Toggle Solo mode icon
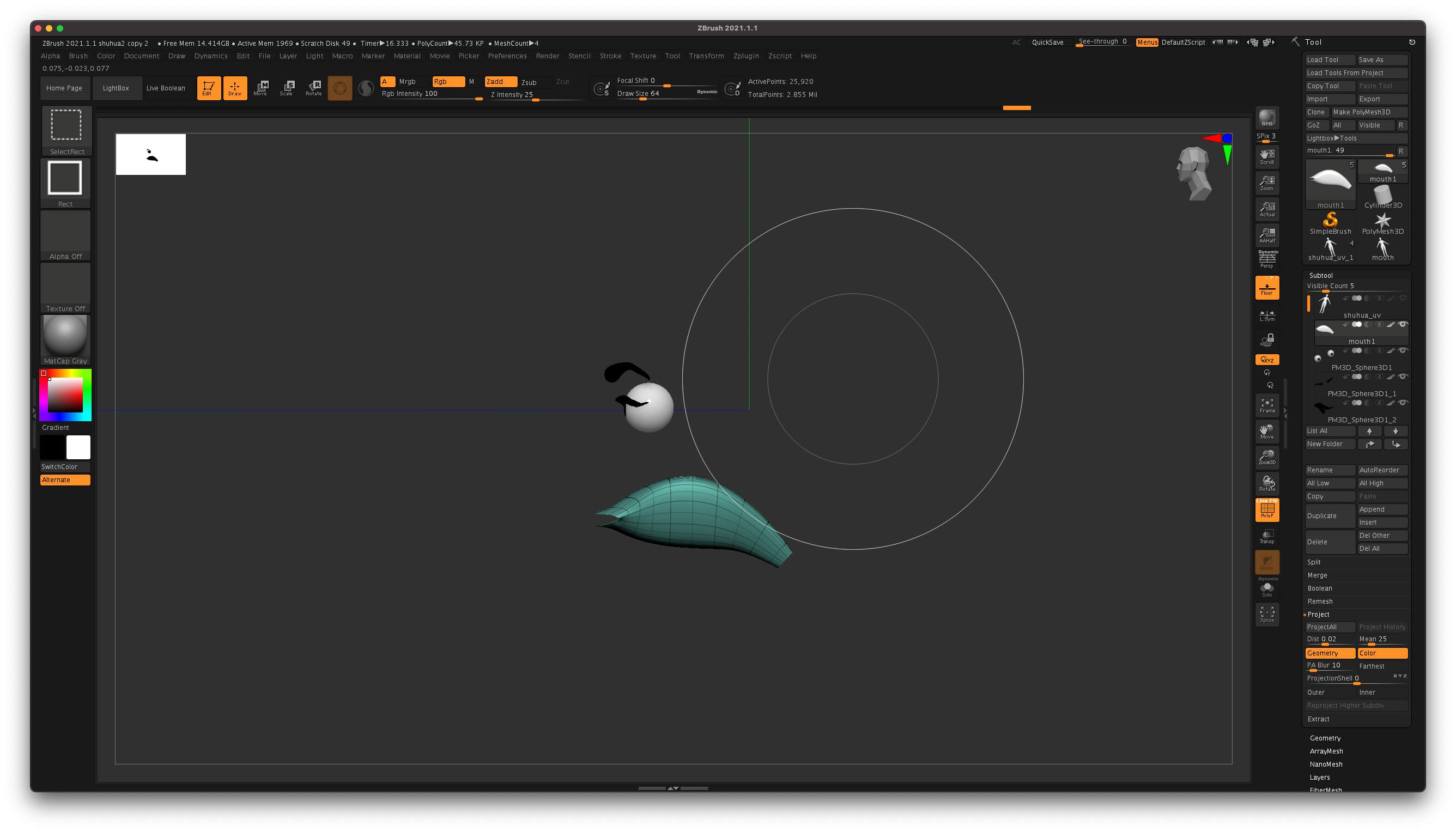Viewport: 1456px width, 832px height. 1267,589
